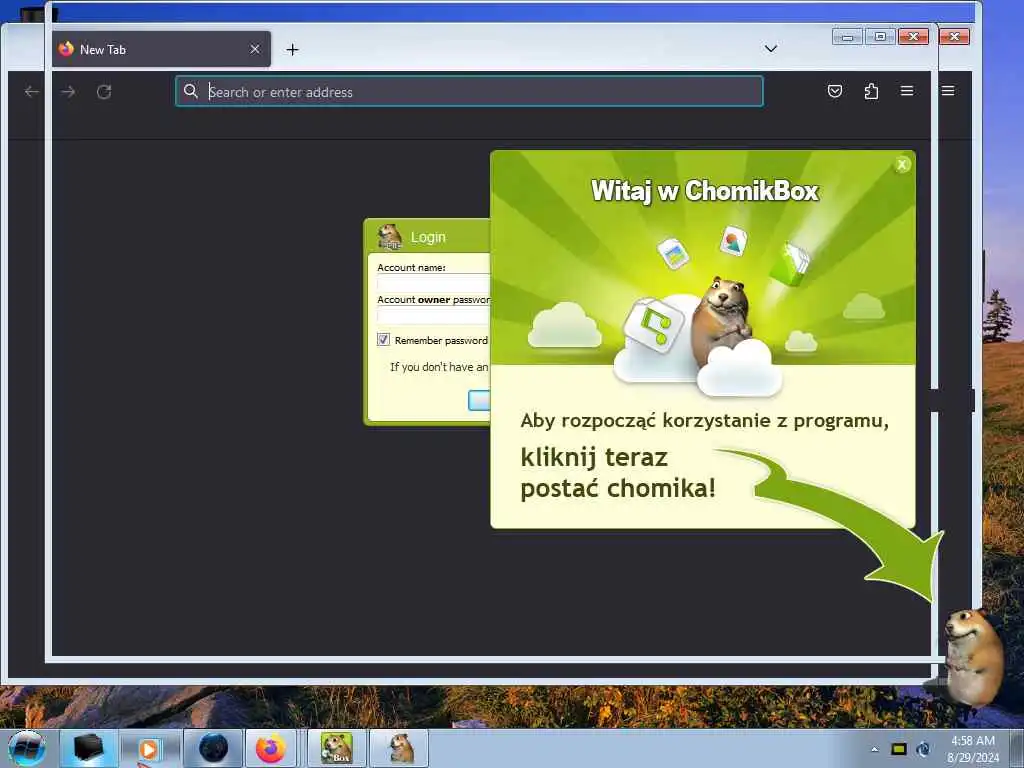Close the front Firefox window
The width and height of the screenshot is (1024, 768).
click(x=914, y=37)
